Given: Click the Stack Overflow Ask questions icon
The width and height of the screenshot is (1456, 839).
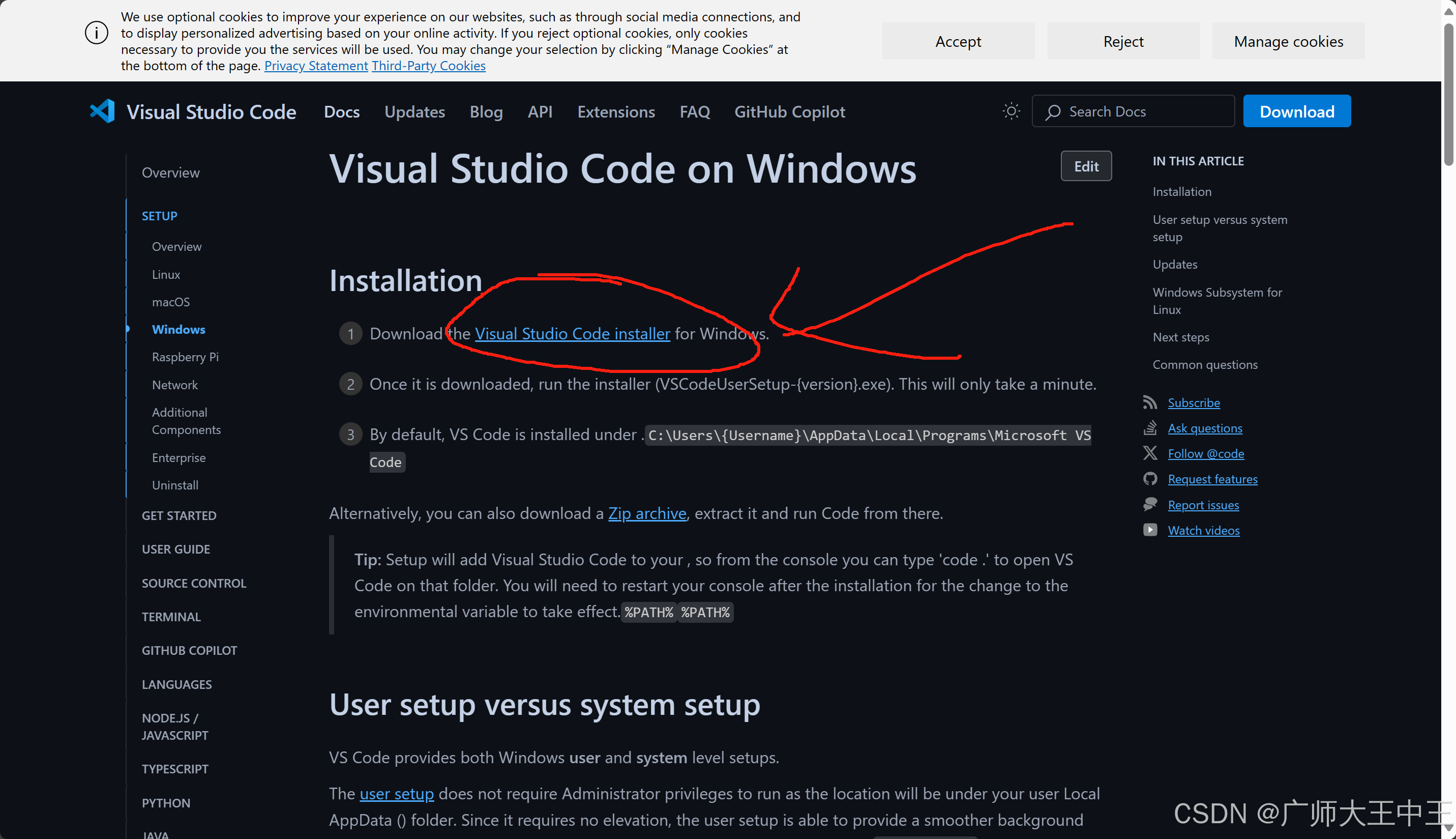Looking at the screenshot, I should 1150,427.
